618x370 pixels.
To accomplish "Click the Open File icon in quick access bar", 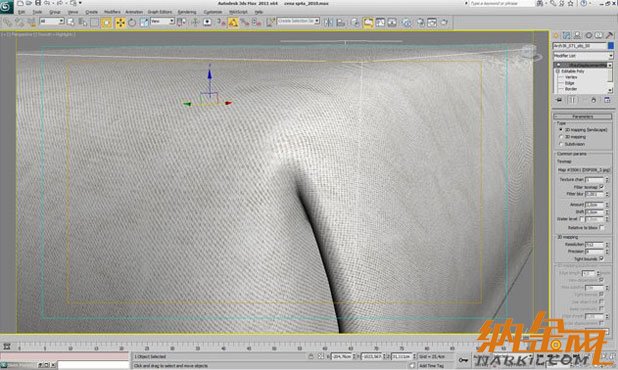I will 29,3.
